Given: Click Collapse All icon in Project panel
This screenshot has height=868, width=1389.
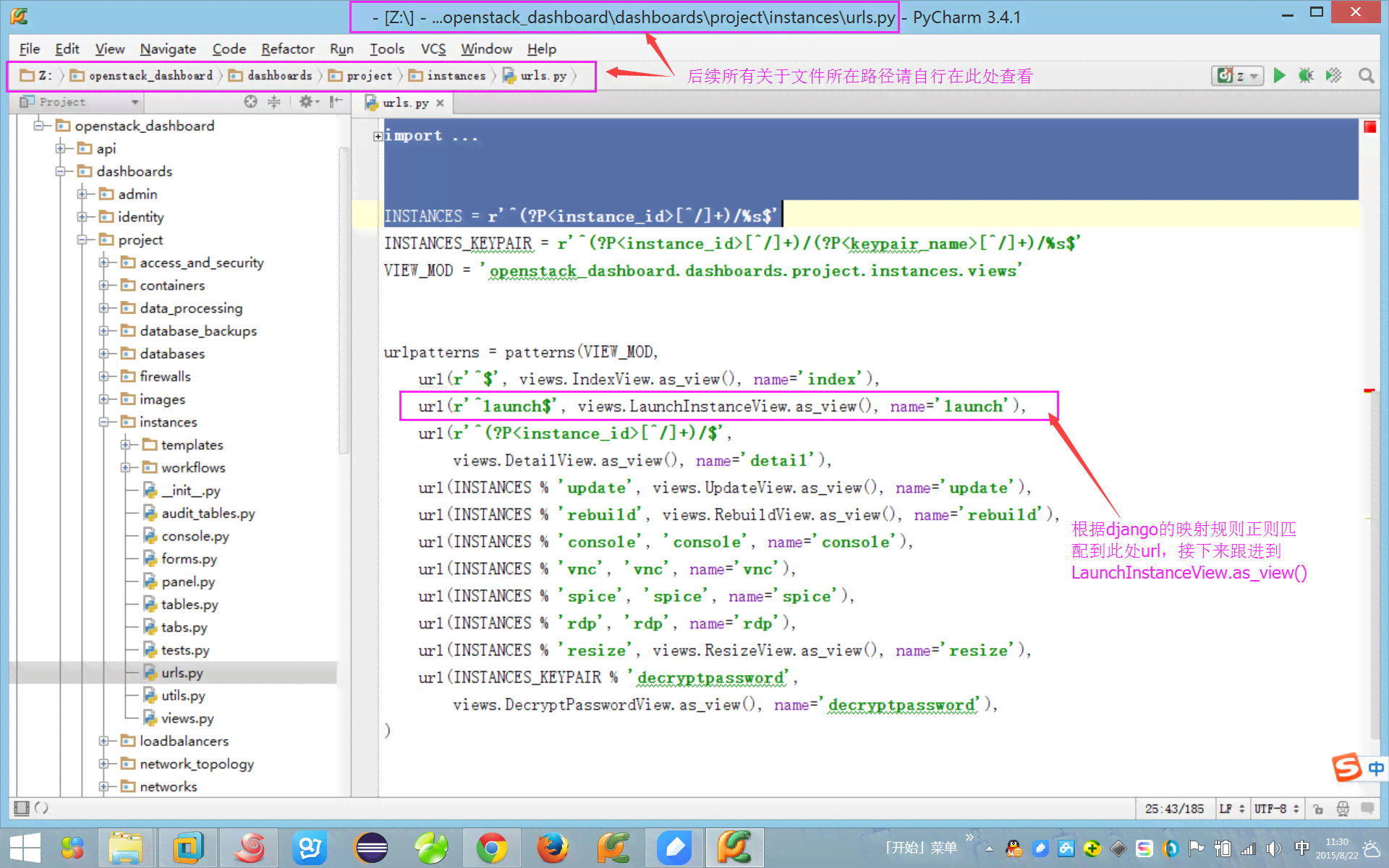Looking at the screenshot, I should pyautogui.click(x=274, y=102).
